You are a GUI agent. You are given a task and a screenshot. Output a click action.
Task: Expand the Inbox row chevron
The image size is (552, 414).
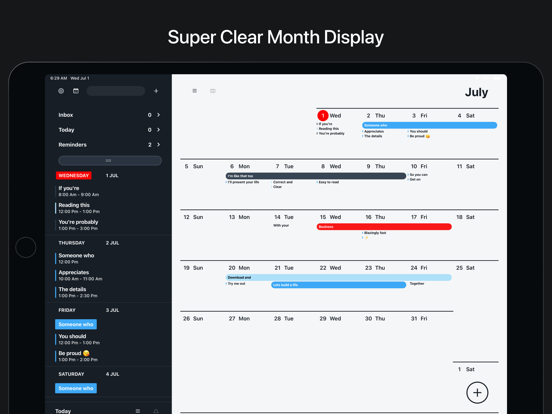(x=158, y=115)
